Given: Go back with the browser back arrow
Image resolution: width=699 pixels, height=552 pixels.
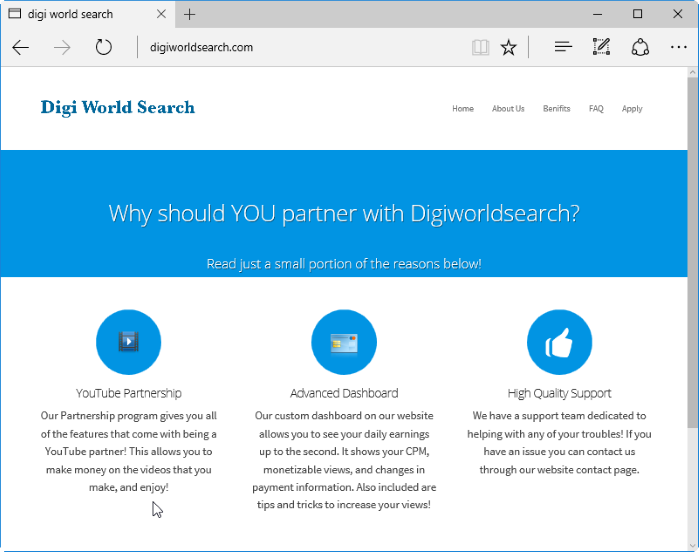Looking at the screenshot, I should 21,47.
